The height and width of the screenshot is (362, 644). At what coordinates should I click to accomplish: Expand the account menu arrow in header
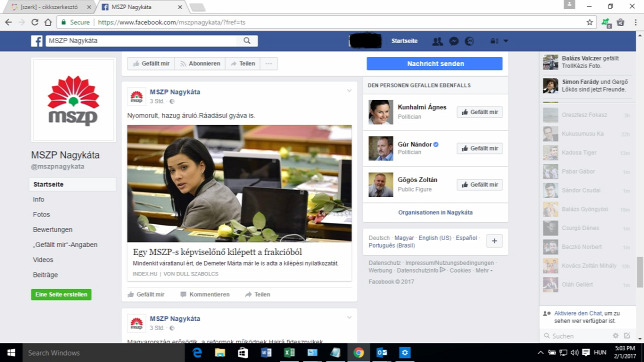pos(506,41)
